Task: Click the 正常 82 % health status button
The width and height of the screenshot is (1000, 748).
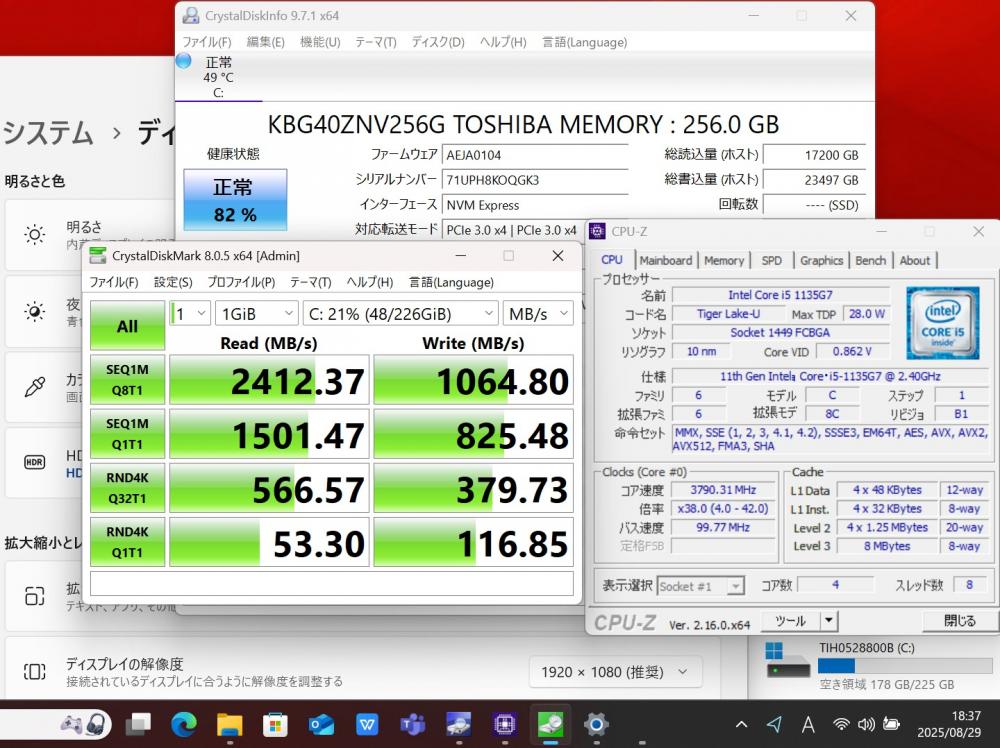Action: pos(235,200)
